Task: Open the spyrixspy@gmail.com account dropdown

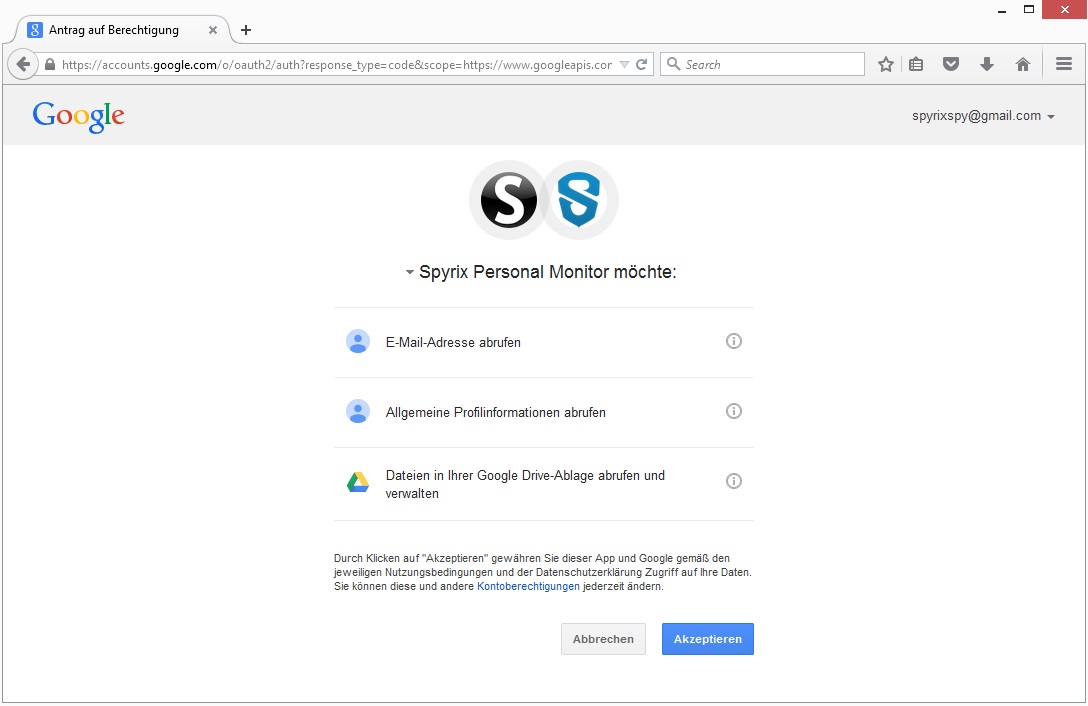Action: click(x=983, y=116)
